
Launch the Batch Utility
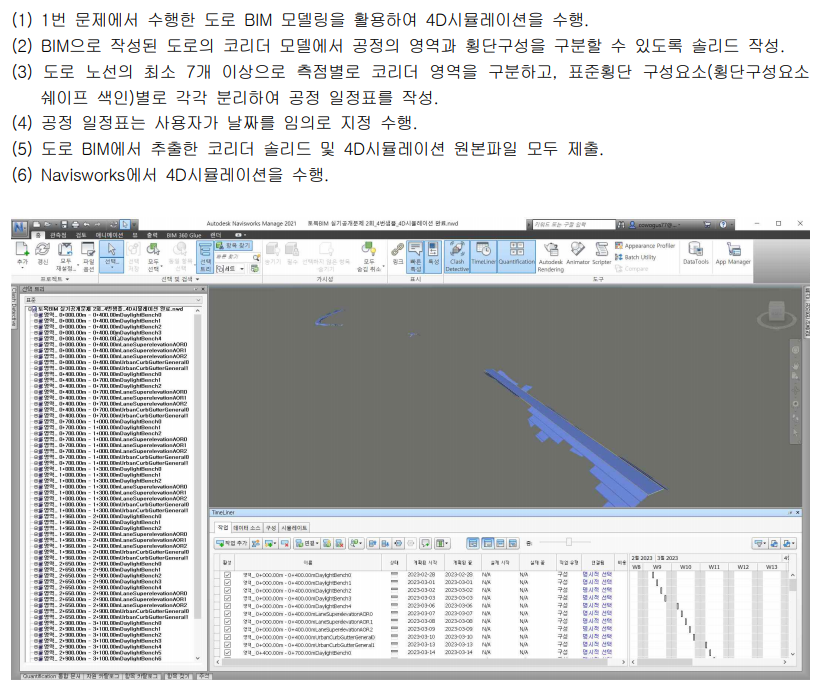(636, 257)
